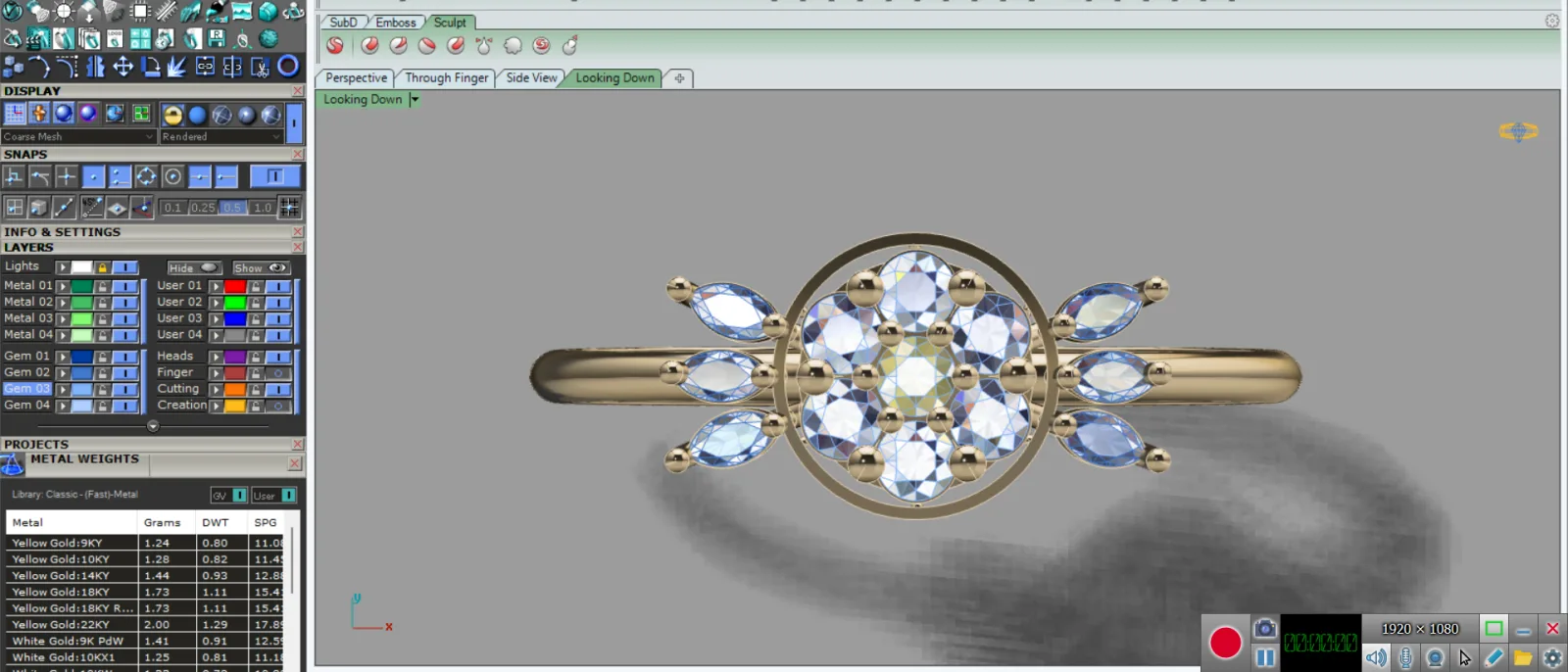Click the sculpt blob shape icon
The width and height of the screenshot is (1568, 672).
coord(513,45)
